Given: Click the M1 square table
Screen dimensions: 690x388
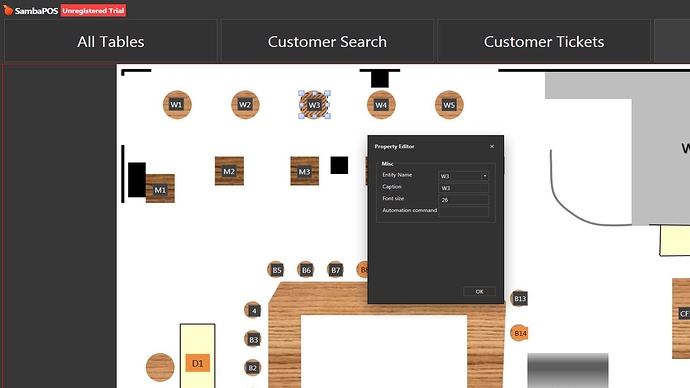Looking at the screenshot, I should coord(160,189).
